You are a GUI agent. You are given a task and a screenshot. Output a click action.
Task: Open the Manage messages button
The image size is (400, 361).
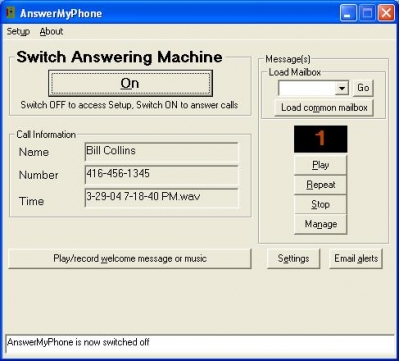320,224
